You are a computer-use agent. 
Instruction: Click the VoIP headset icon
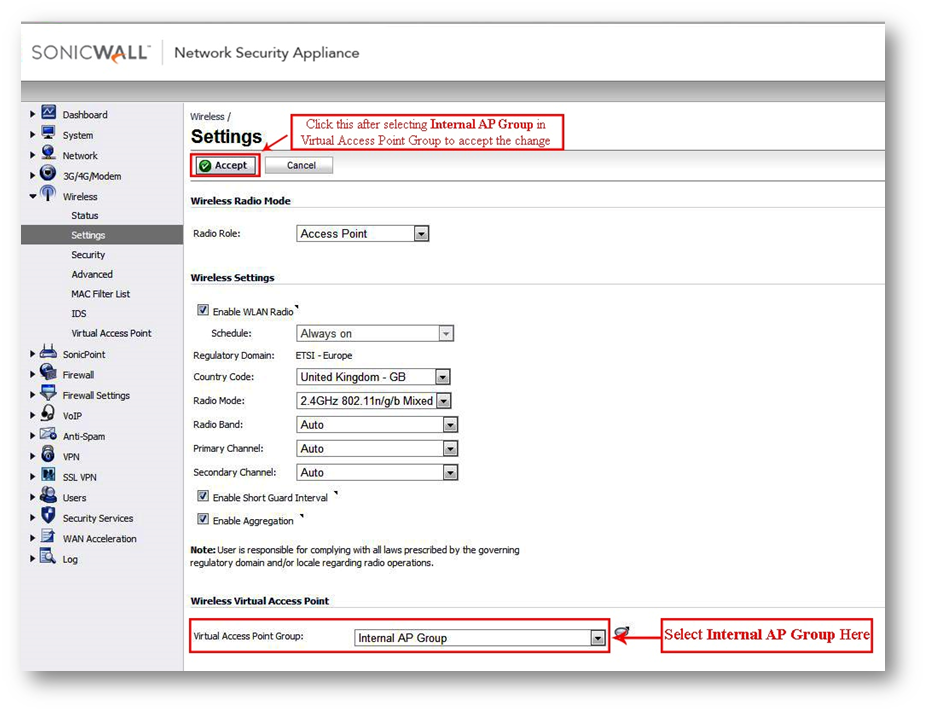pyautogui.click(x=48, y=413)
